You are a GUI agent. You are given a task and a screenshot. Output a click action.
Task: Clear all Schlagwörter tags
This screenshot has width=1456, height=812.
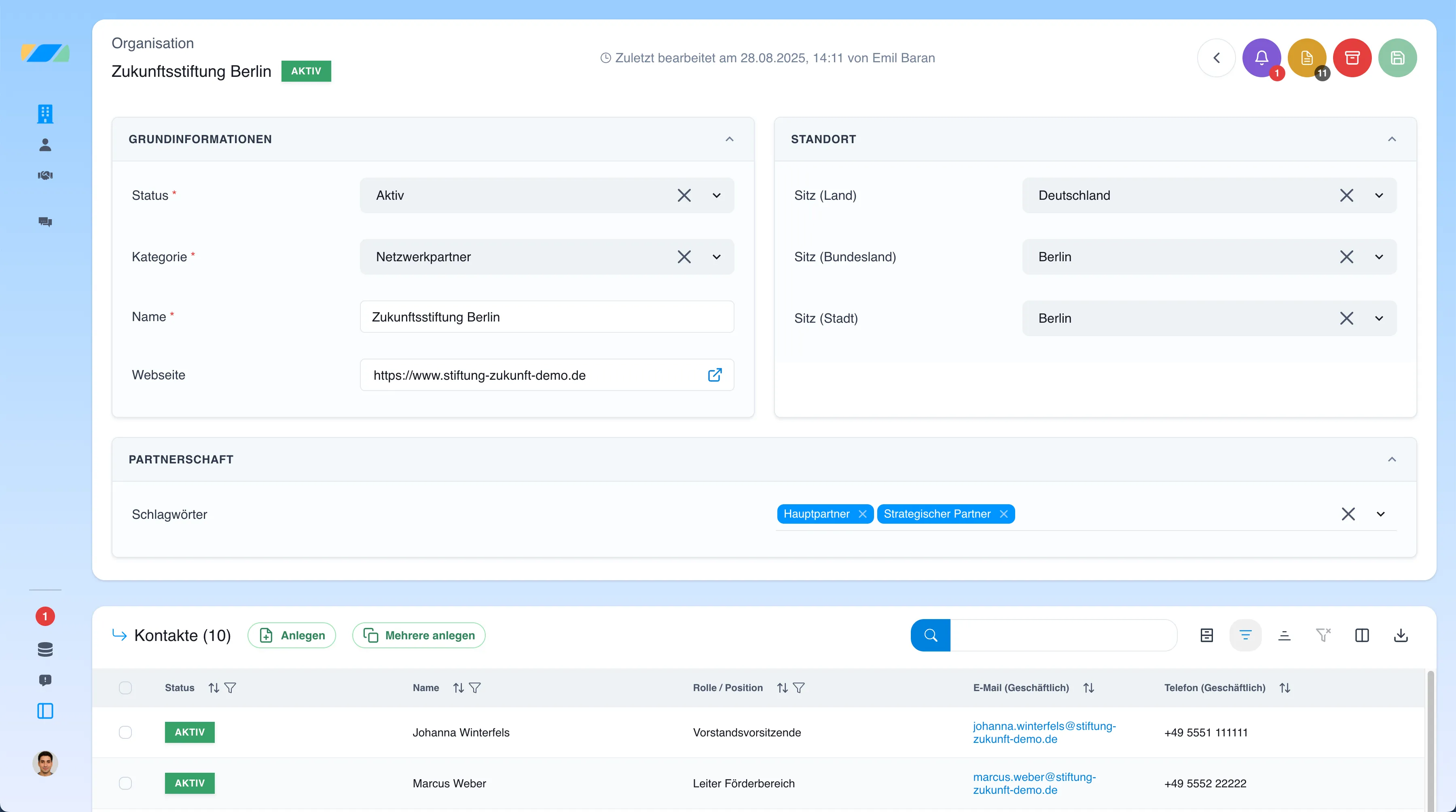coord(1348,514)
